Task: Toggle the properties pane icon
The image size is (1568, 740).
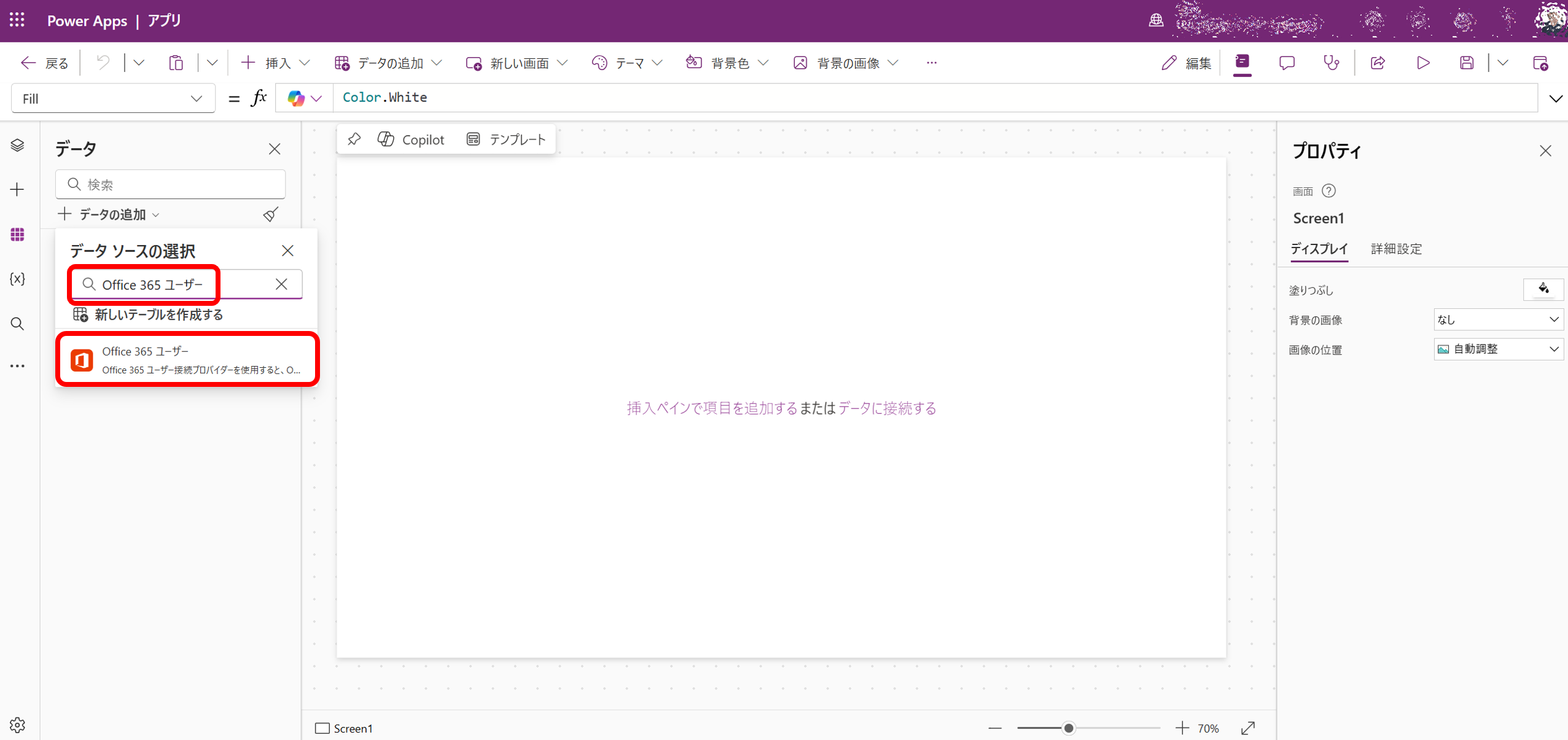Action: pyautogui.click(x=1242, y=62)
